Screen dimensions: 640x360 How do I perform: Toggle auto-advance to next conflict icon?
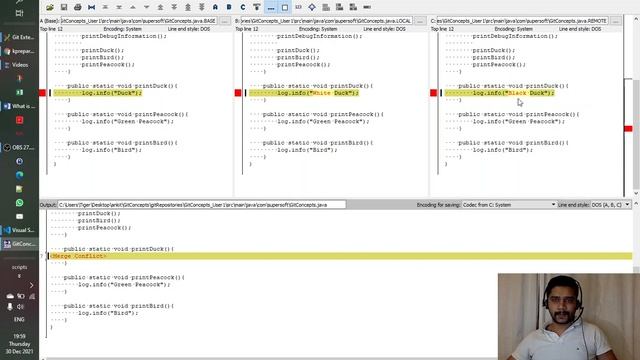pyautogui.click(x=257, y=7)
